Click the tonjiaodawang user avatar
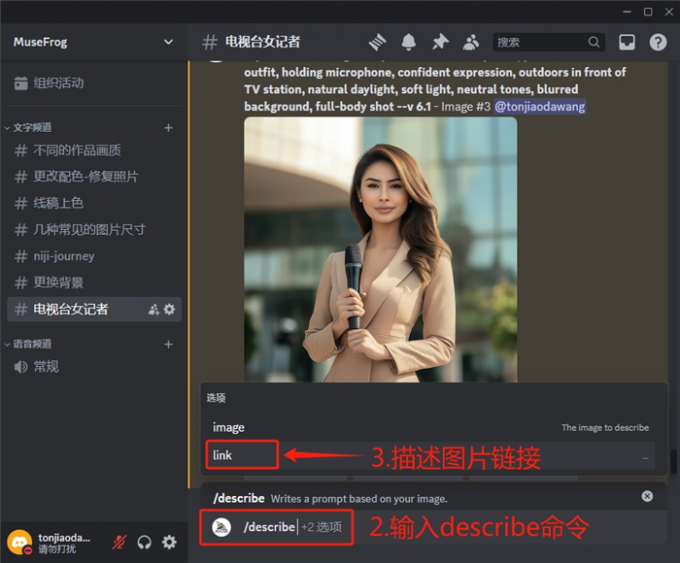This screenshot has width=680, height=563. 20,542
